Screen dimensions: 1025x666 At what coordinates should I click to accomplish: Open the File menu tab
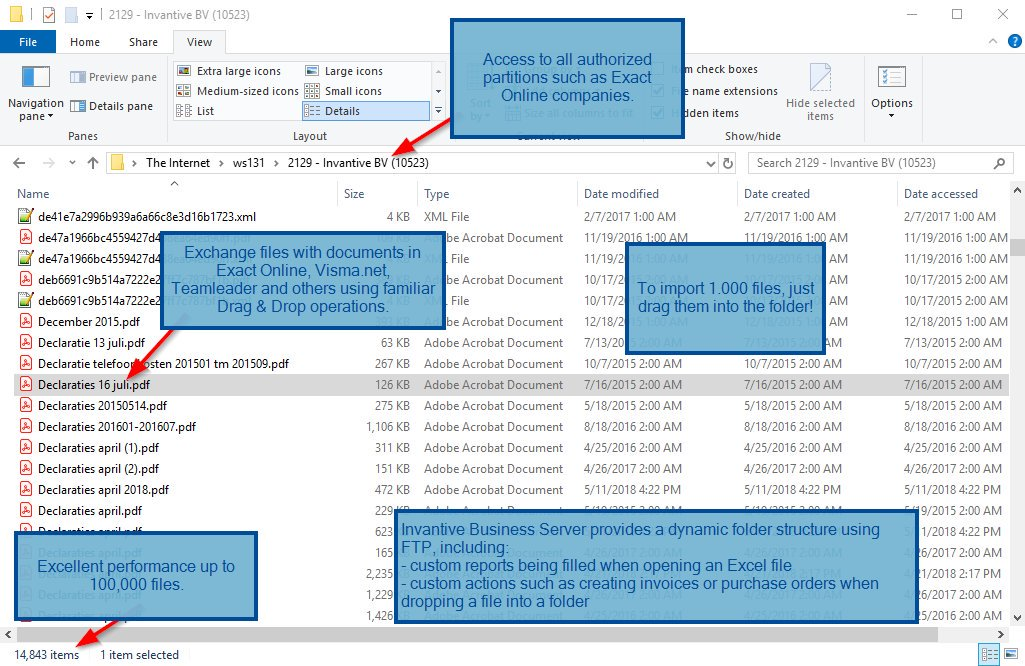coord(28,42)
